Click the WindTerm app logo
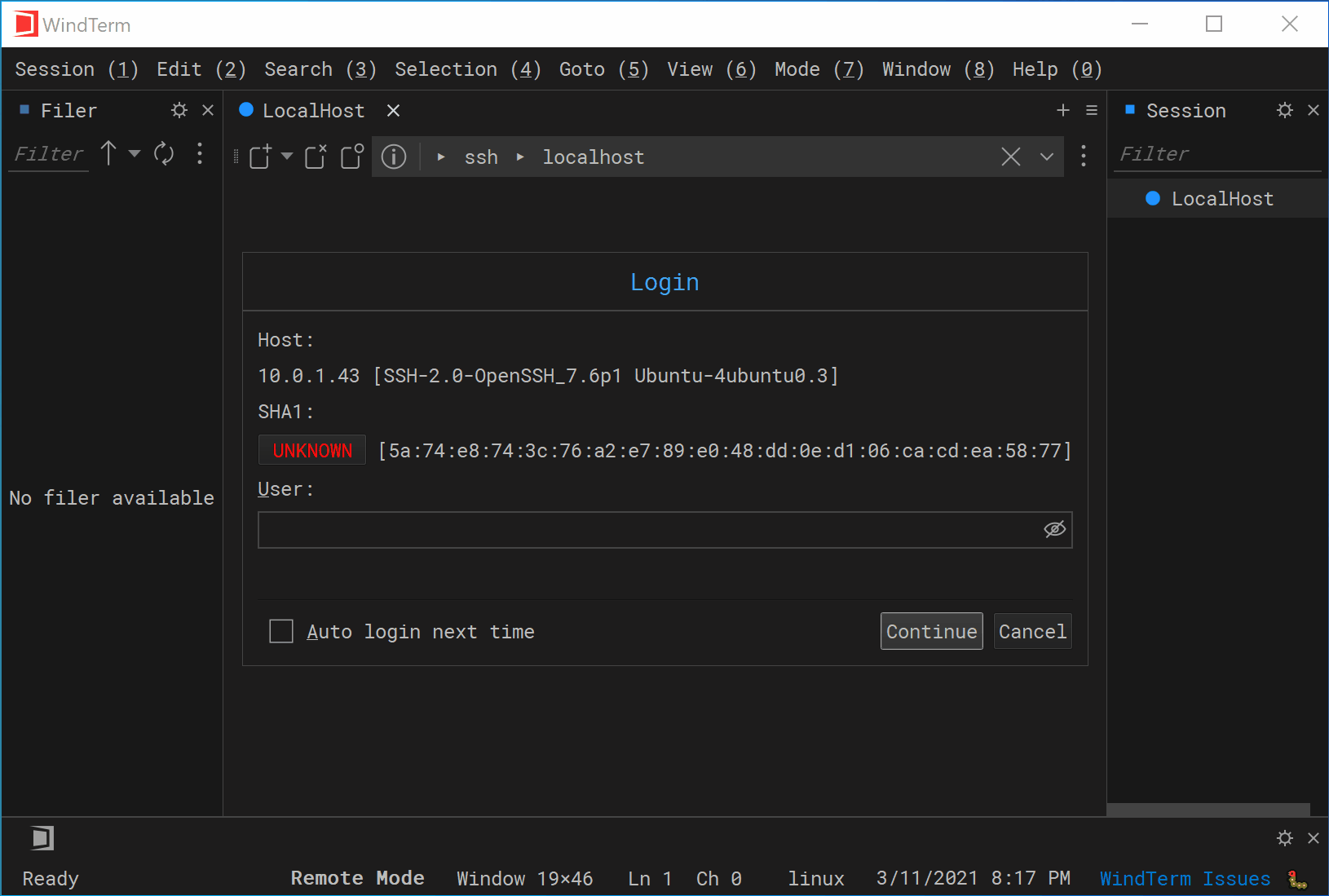1329x896 pixels. pos(26,24)
